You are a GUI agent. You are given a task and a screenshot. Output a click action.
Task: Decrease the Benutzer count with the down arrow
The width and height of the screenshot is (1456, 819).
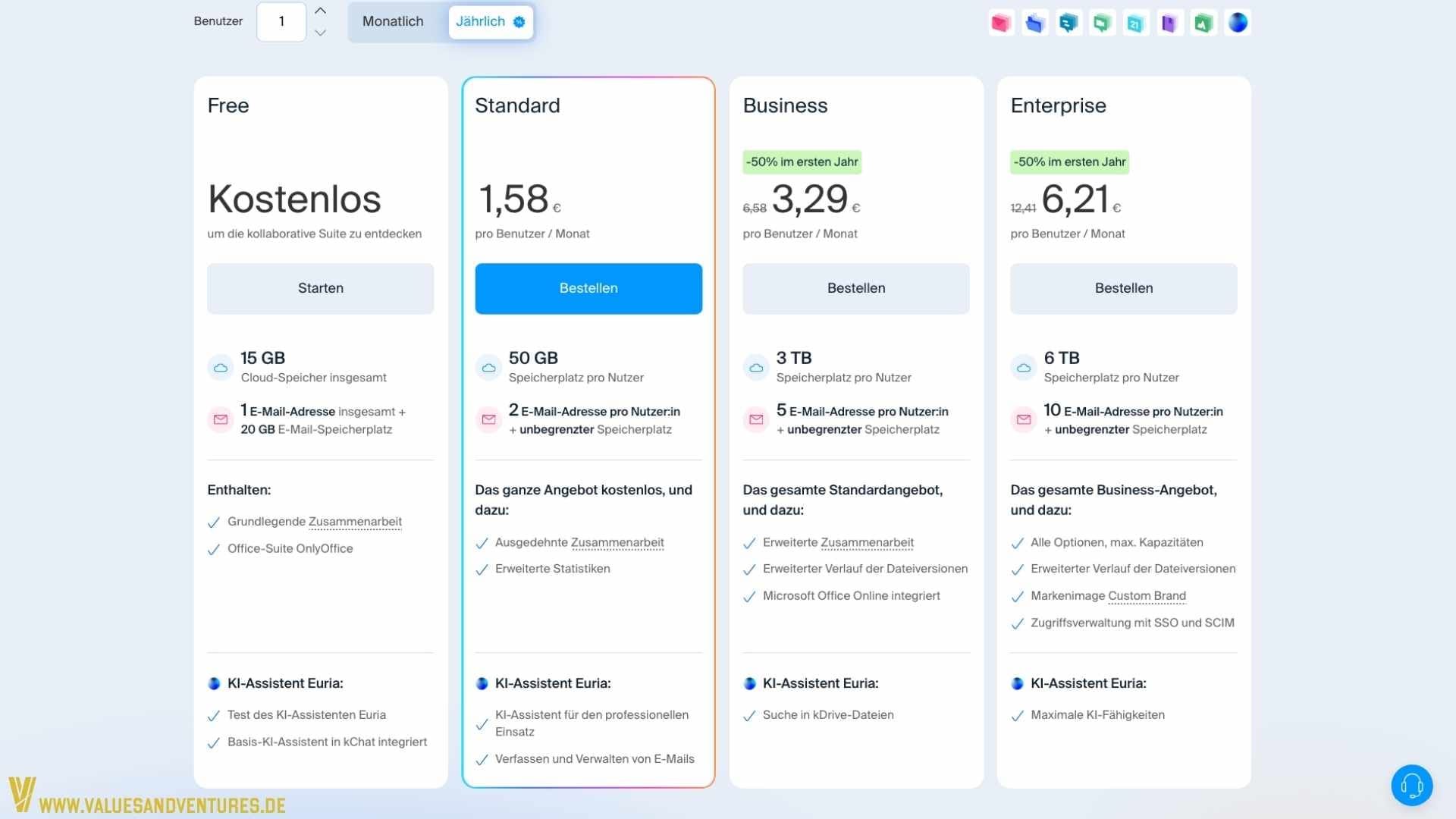point(320,33)
